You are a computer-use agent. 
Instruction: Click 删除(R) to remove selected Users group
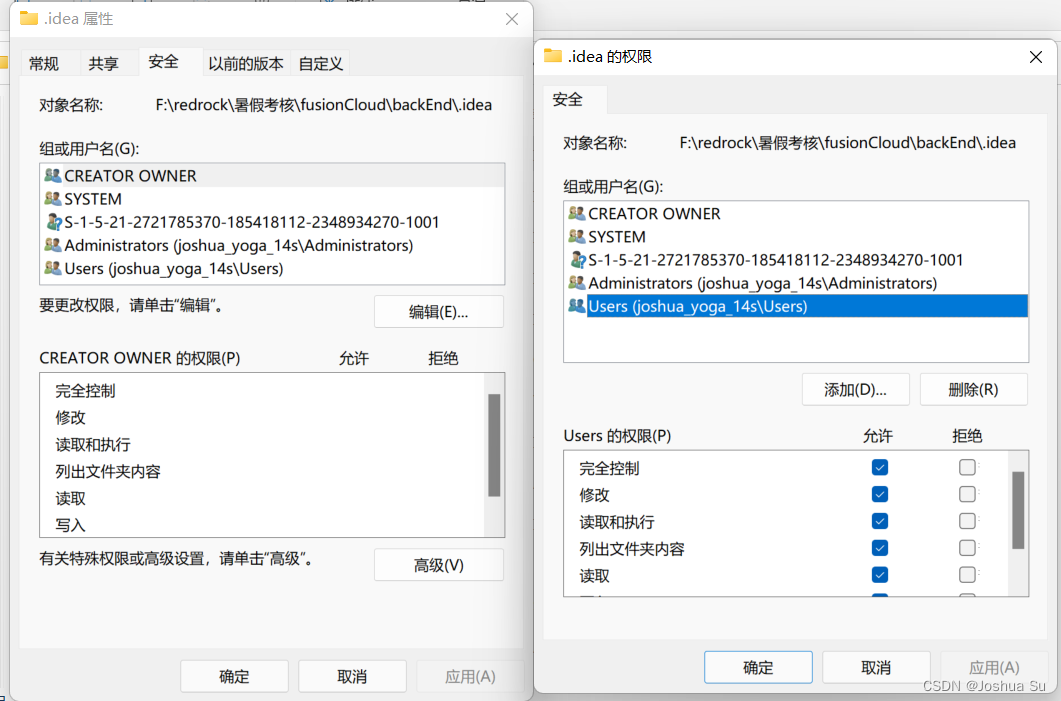coord(973,389)
